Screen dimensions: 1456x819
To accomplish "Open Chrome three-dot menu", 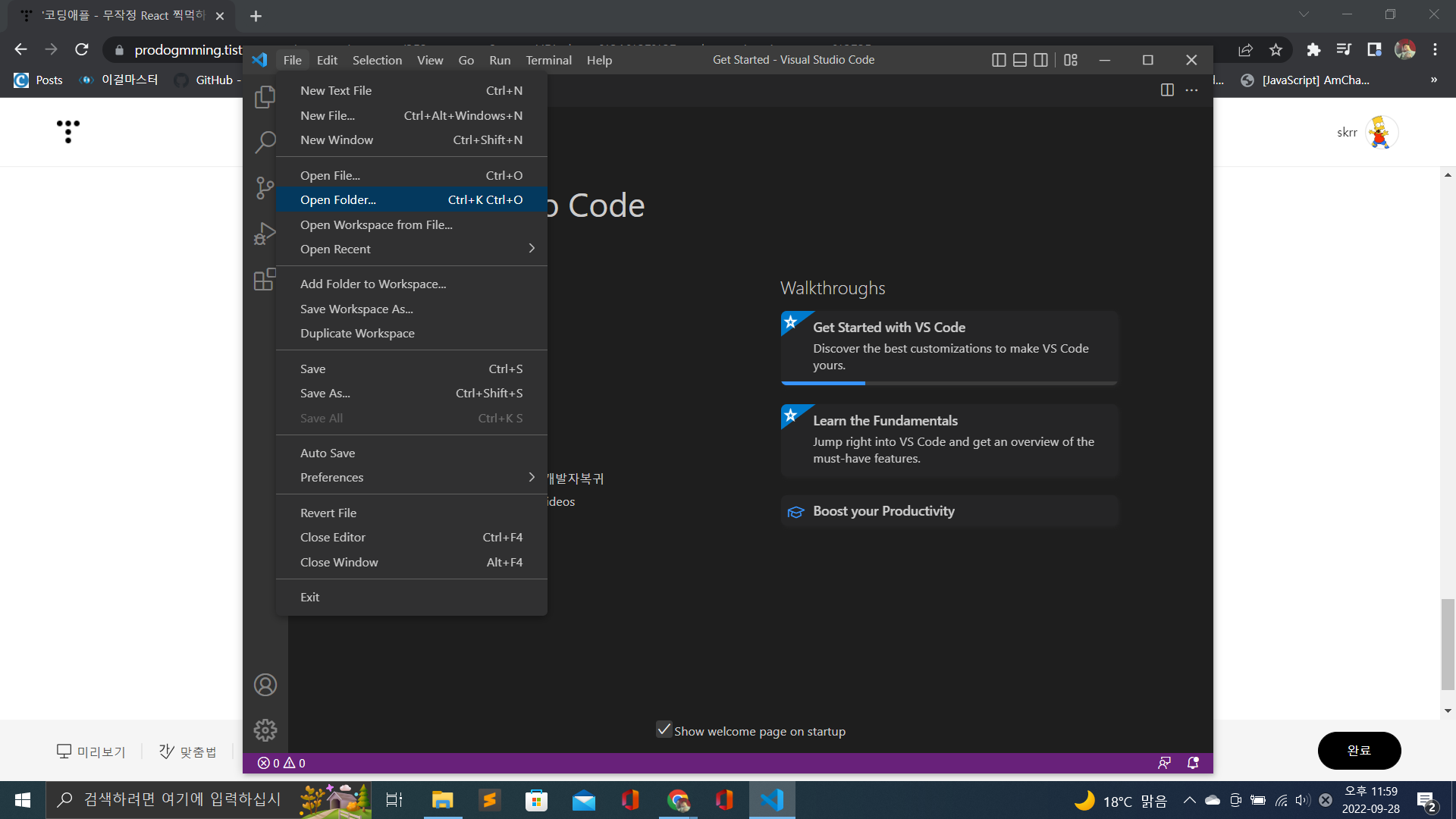I will tap(1435, 49).
